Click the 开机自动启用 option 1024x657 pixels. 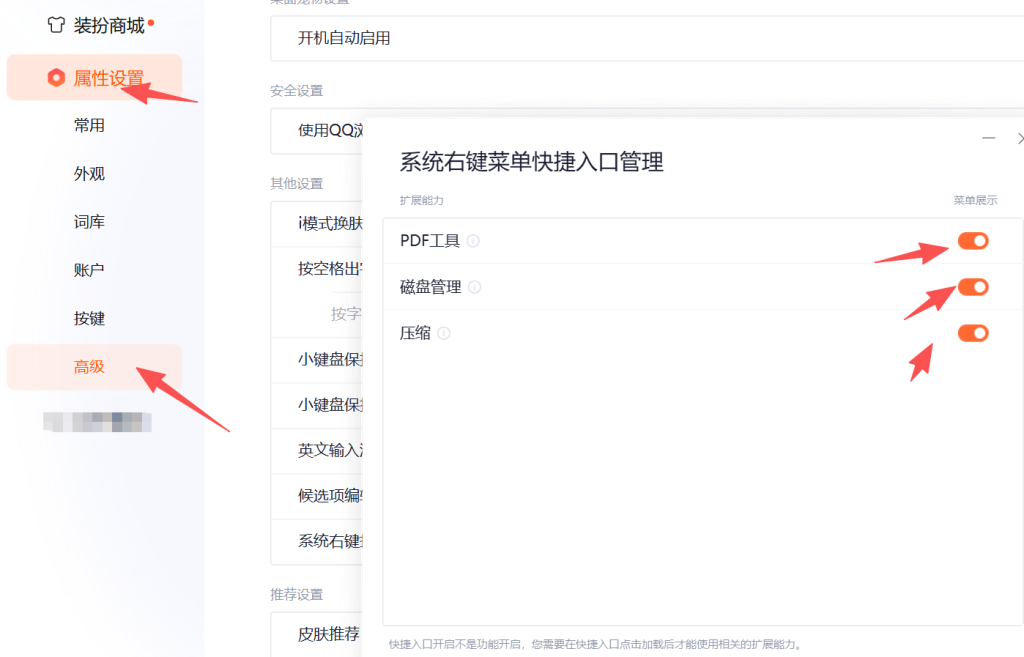point(344,39)
